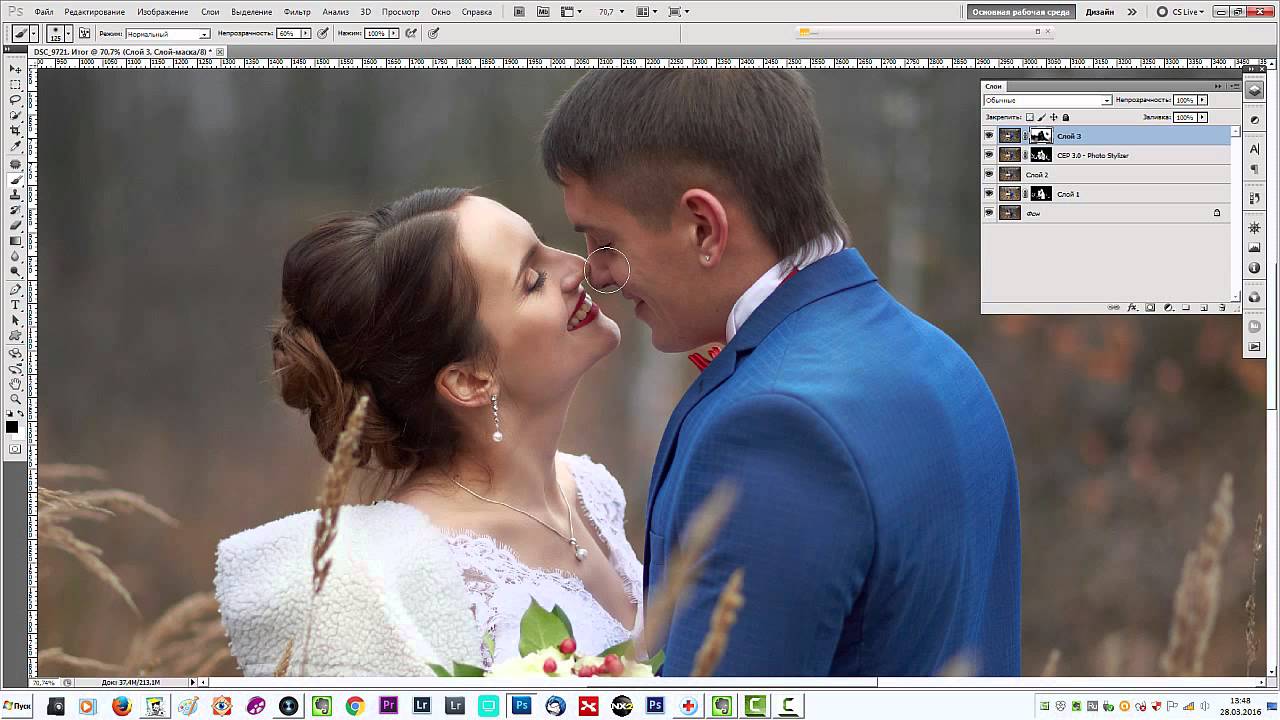Hide the Фон background layer

[989, 213]
